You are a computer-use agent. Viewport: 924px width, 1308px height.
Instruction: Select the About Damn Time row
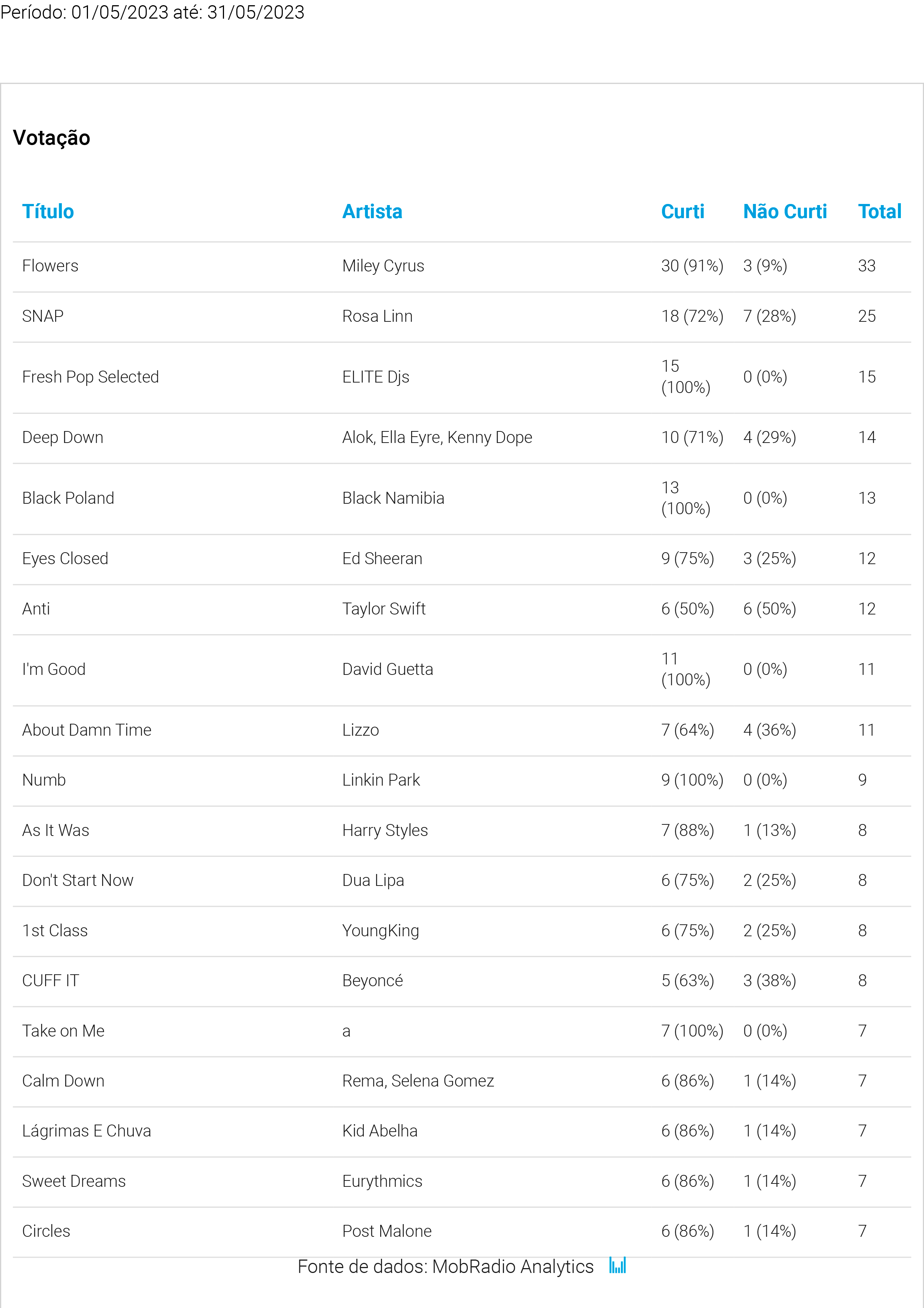click(86, 730)
